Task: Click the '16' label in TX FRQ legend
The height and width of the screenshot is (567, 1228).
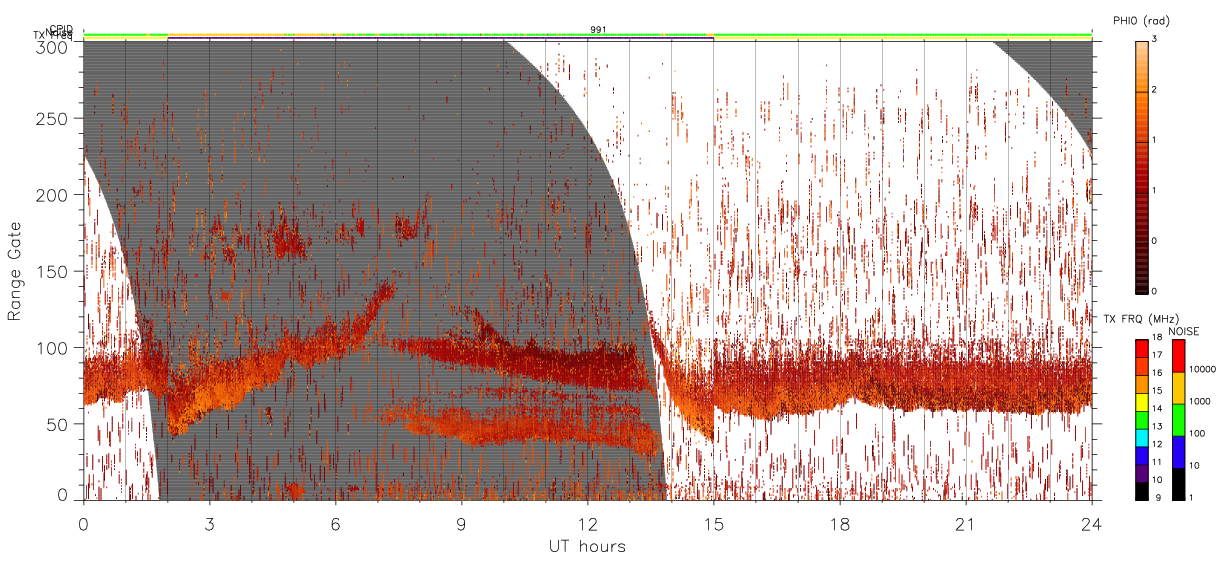Action: [1157, 374]
